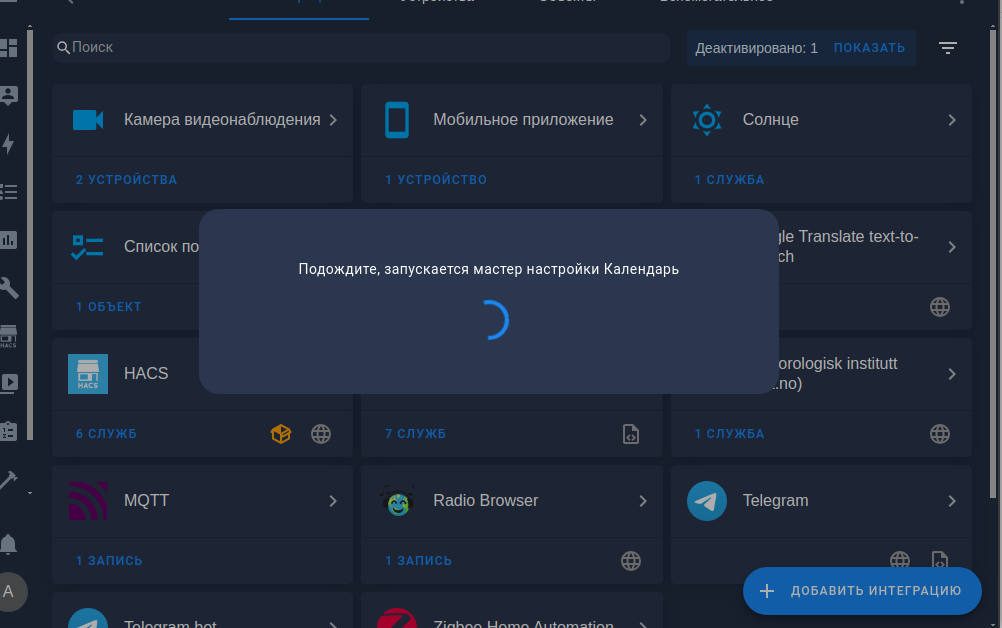1002x628 pixels.
Task: Open 1 ЗАПИСЬ link under MQTT
Action: [109, 561]
